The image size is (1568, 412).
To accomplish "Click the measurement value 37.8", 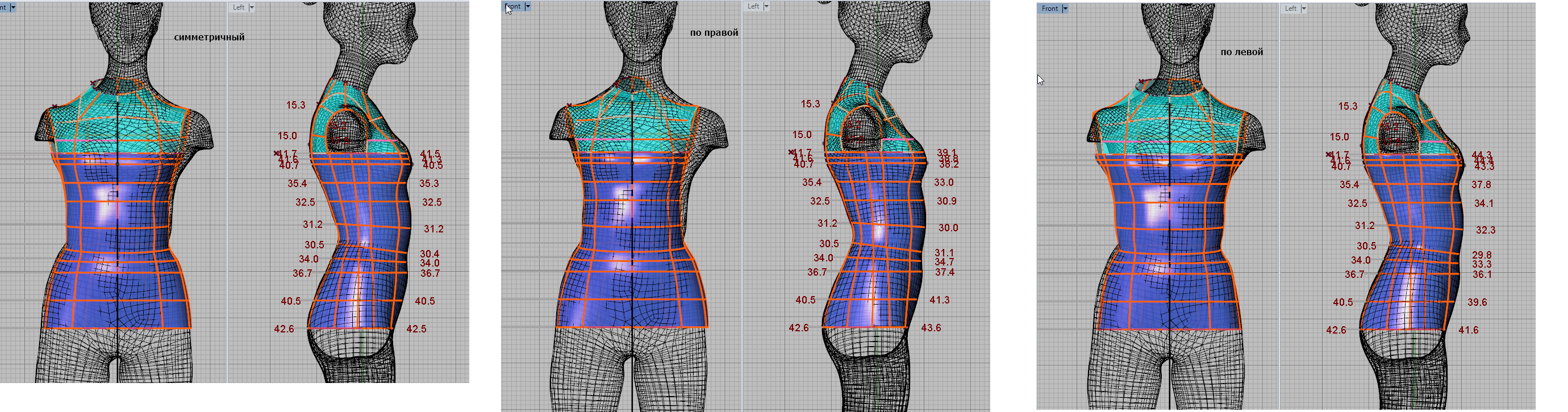I will [1482, 184].
